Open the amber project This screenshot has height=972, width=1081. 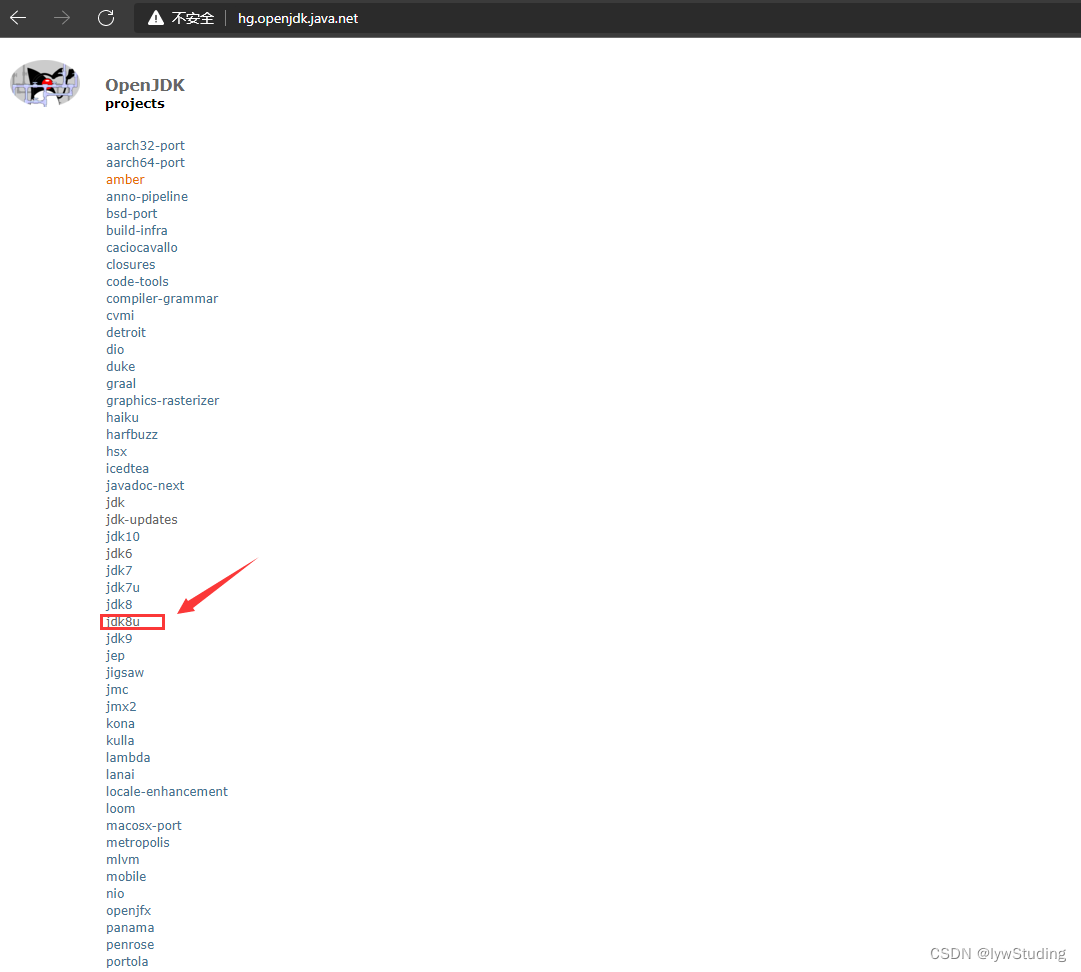click(125, 179)
